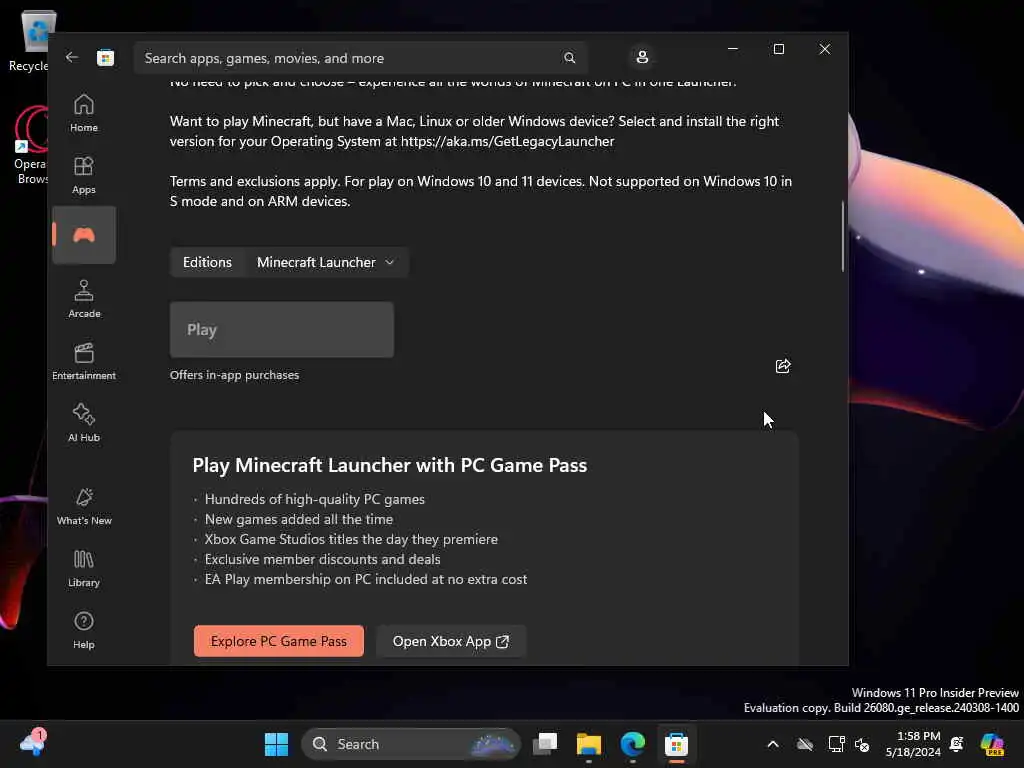Image resolution: width=1024 pixels, height=768 pixels.
Task: Click 'New games added all the time' bullet
Action: [299, 519]
